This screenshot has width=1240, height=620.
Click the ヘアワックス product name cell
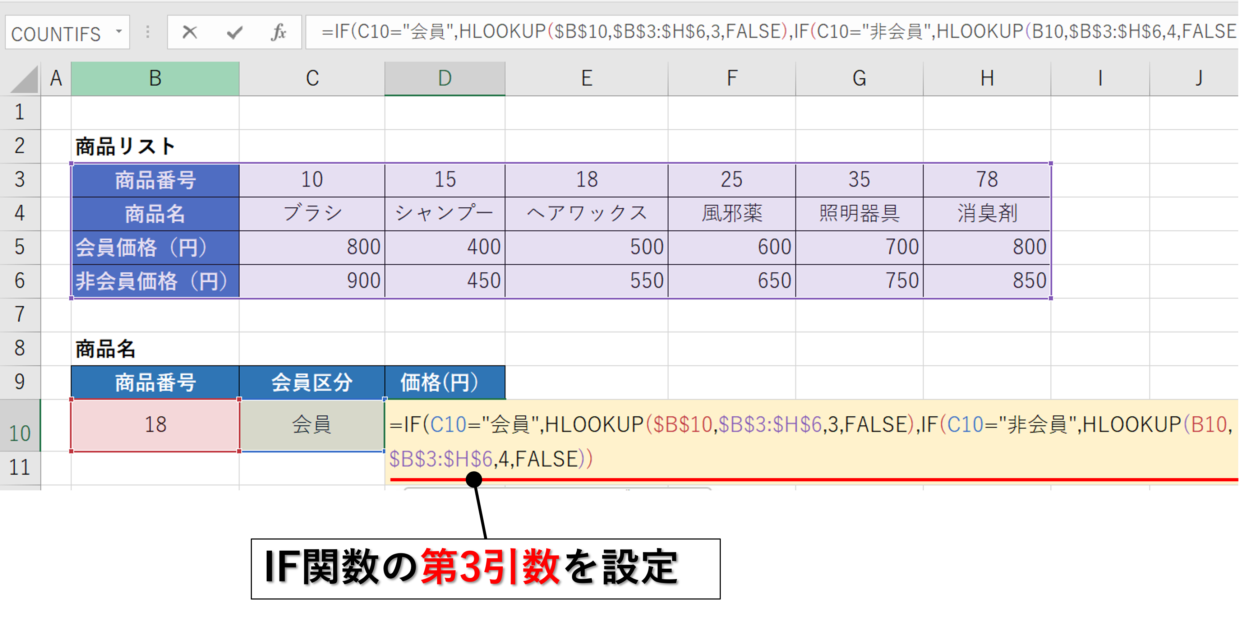(586, 214)
